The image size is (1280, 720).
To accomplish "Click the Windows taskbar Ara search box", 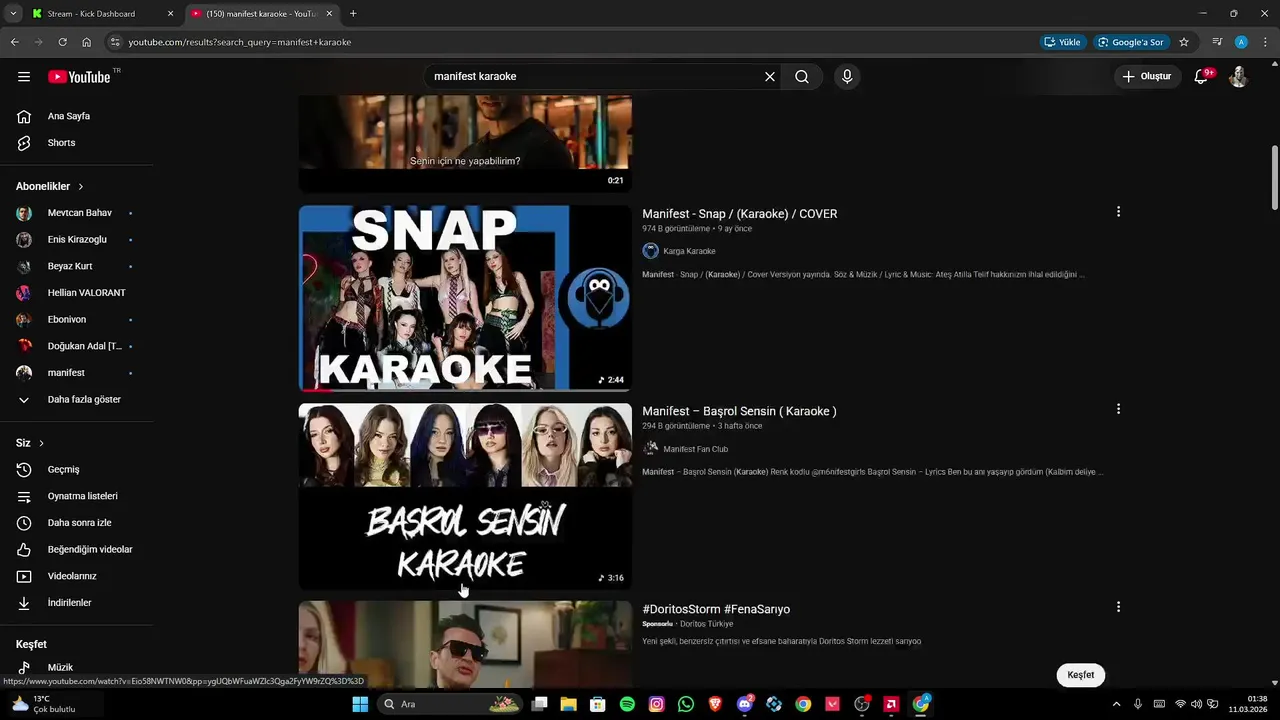I will (448, 704).
